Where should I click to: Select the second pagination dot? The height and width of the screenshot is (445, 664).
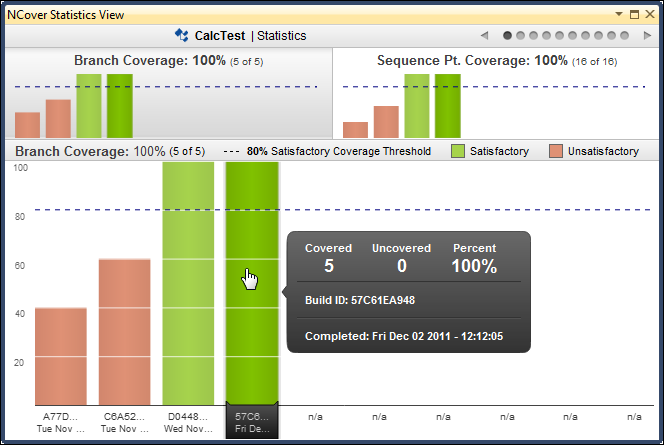520,36
